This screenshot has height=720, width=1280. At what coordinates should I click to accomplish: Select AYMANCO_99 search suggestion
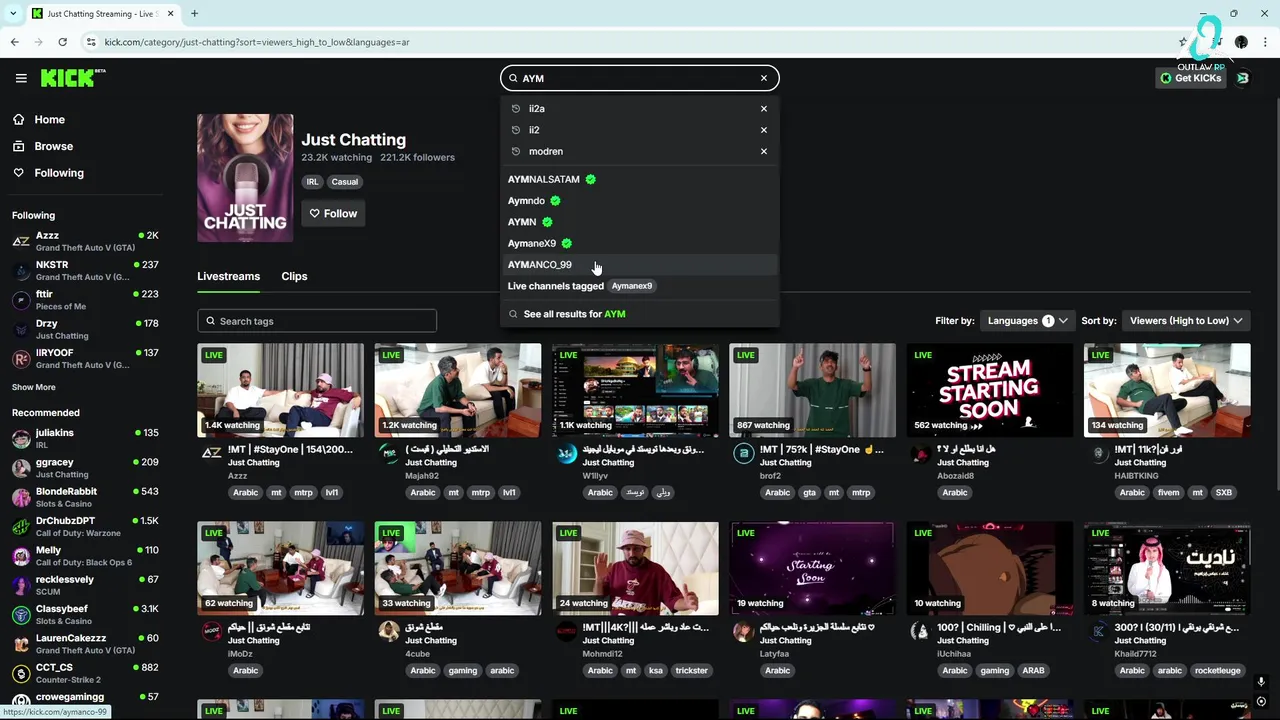[x=639, y=265]
